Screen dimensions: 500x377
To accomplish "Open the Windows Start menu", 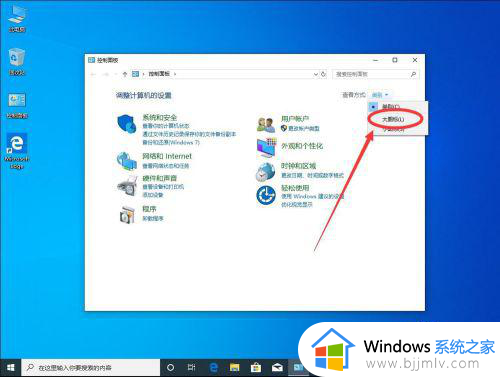I will coord(10,368).
